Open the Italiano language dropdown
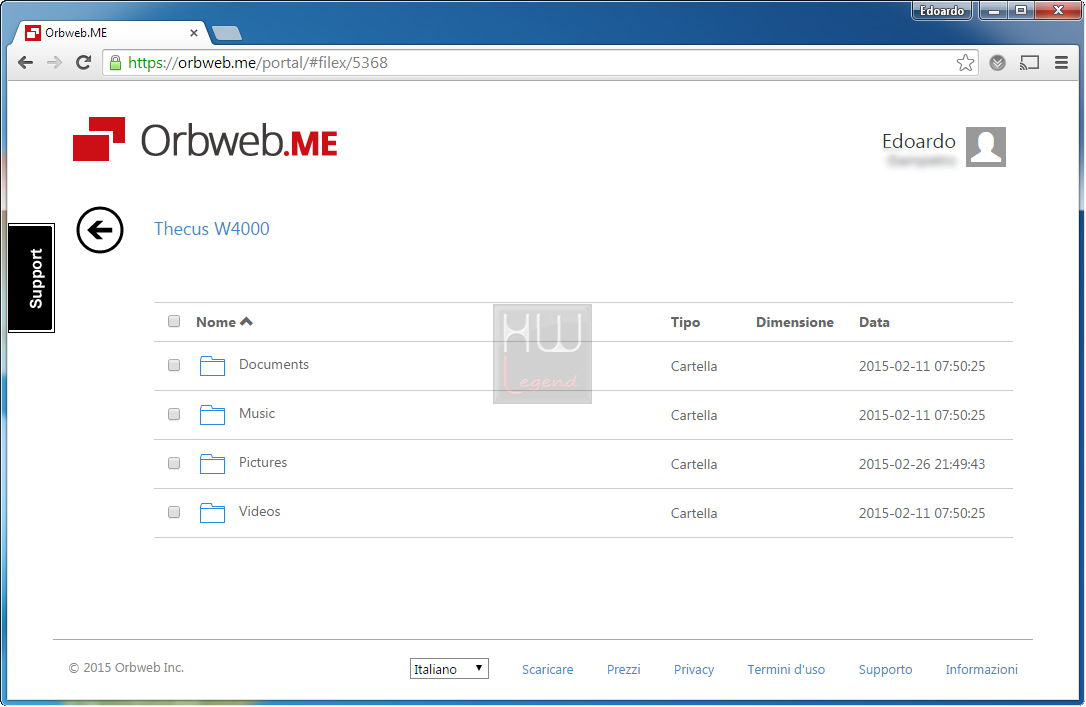1086x707 pixels. click(x=449, y=669)
